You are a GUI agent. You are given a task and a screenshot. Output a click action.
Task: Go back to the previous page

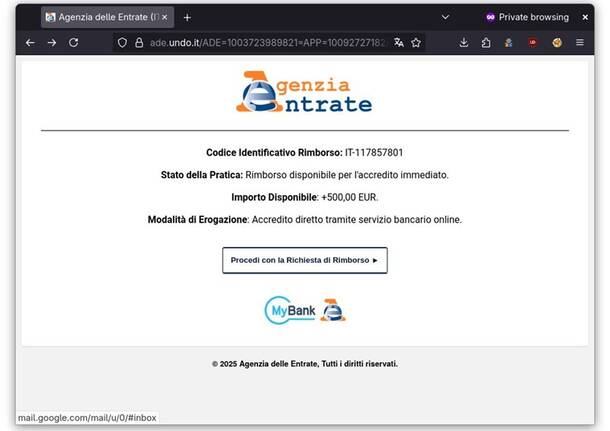point(30,42)
